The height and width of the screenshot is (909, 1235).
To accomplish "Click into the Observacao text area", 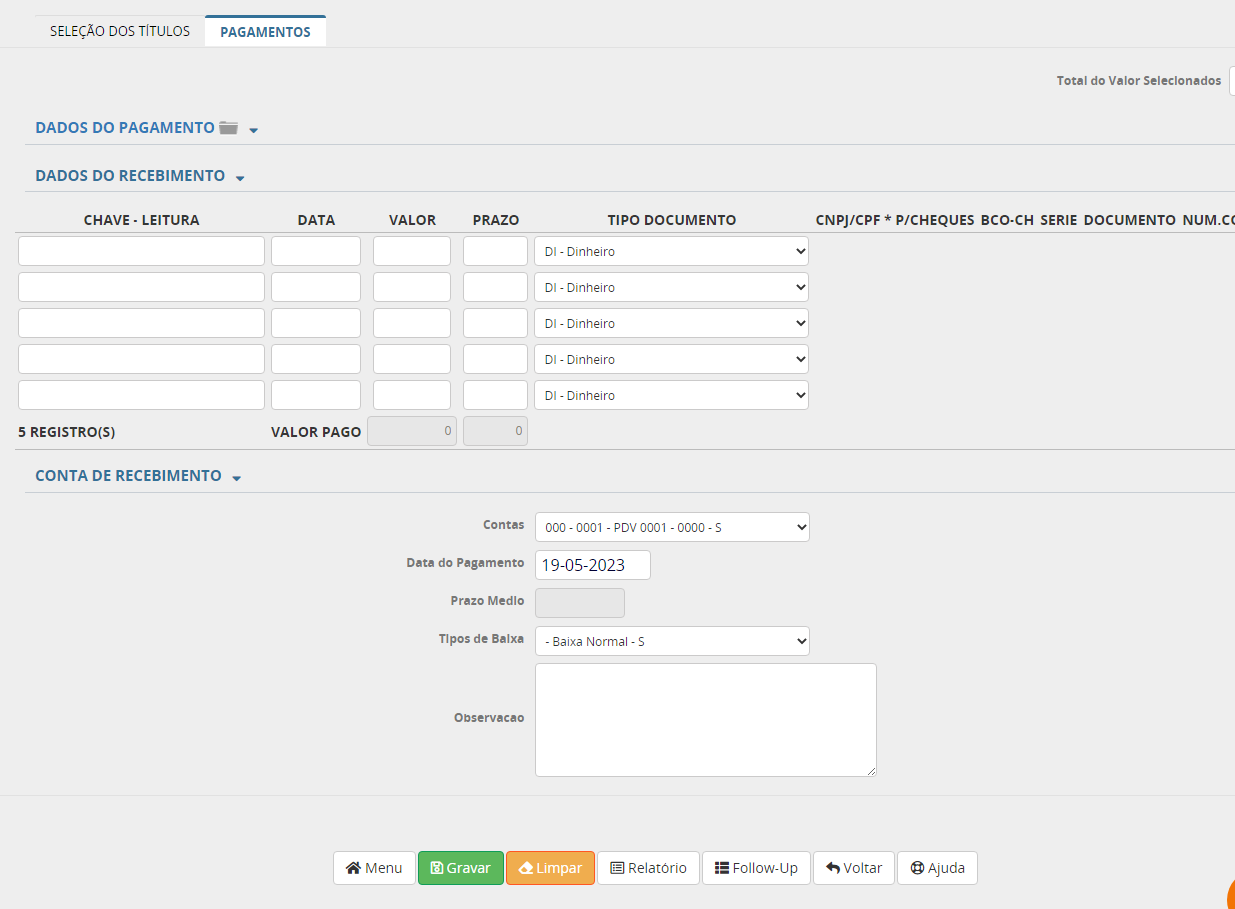I will (x=705, y=719).
